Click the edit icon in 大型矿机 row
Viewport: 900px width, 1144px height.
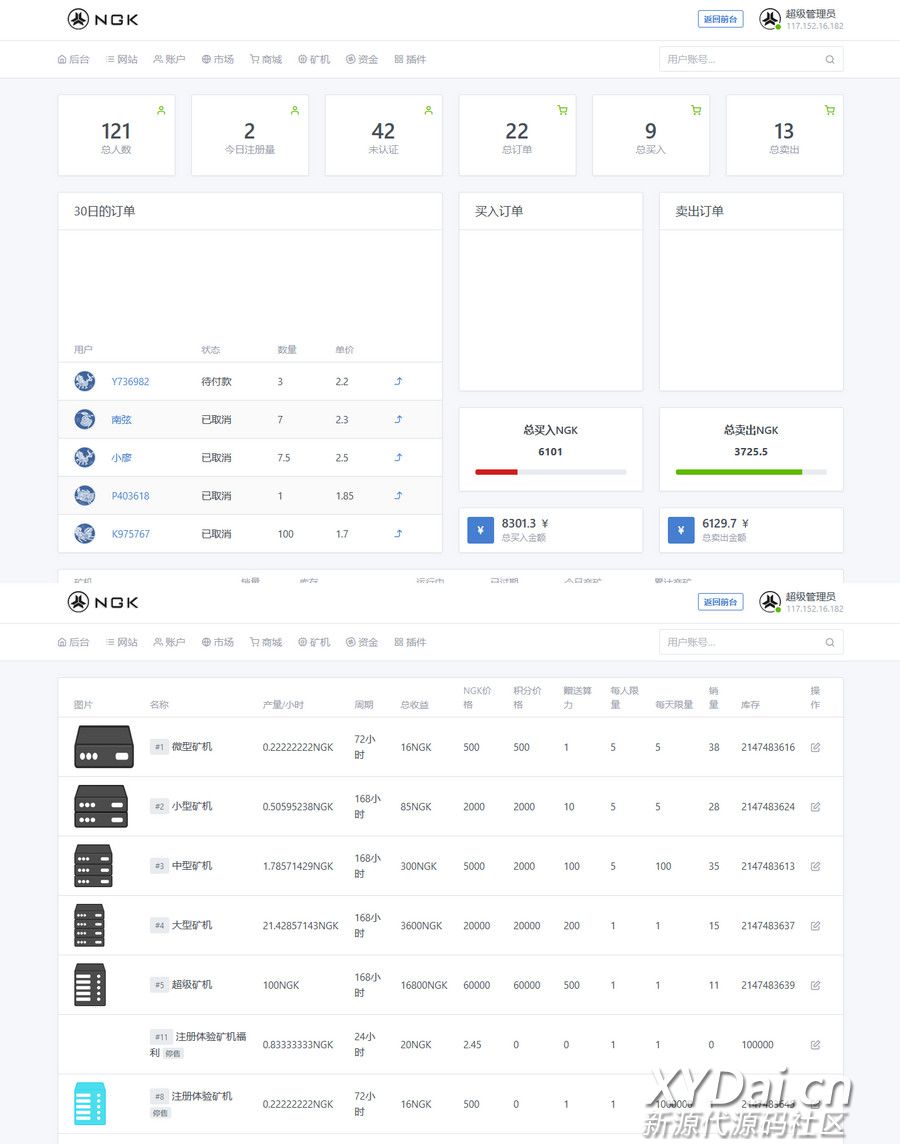tap(815, 926)
